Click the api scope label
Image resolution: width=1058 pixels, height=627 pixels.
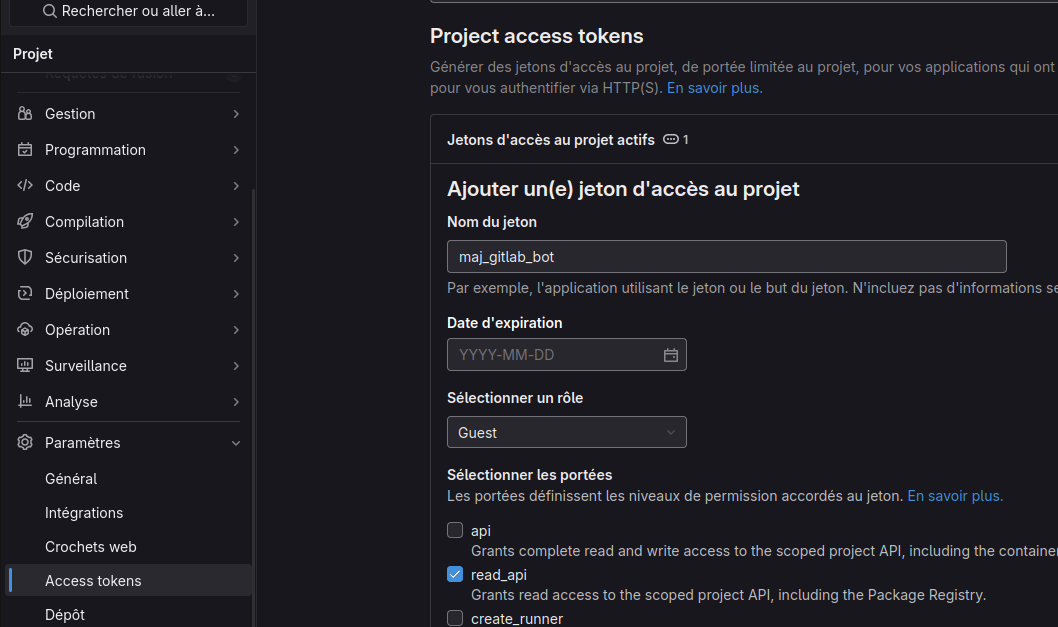tap(480, 531)
